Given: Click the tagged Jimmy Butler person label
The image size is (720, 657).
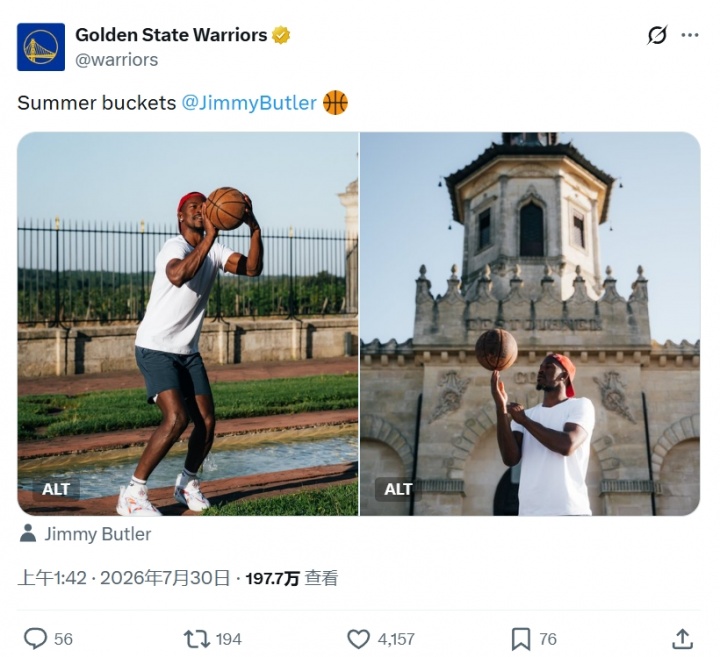Looking at the screenshot, I should [98, 534].
